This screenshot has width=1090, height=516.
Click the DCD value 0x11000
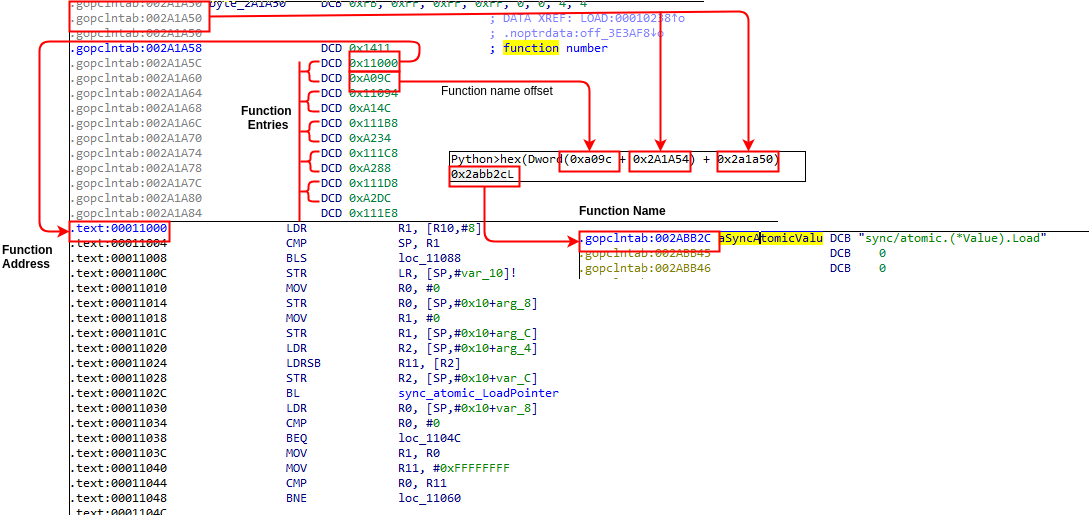(x=373, y=63)
